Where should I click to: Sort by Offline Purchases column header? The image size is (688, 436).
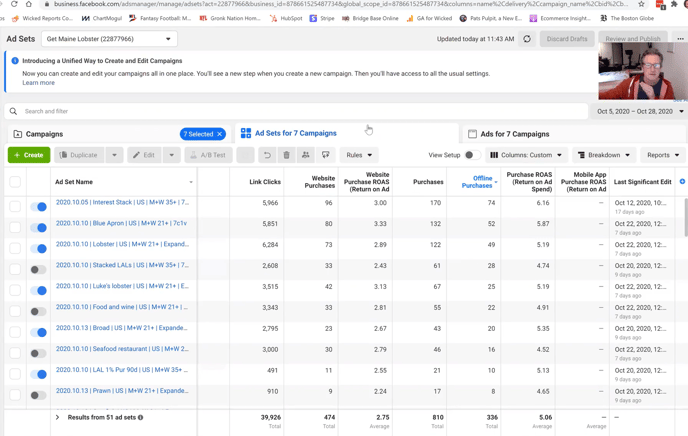477,182
